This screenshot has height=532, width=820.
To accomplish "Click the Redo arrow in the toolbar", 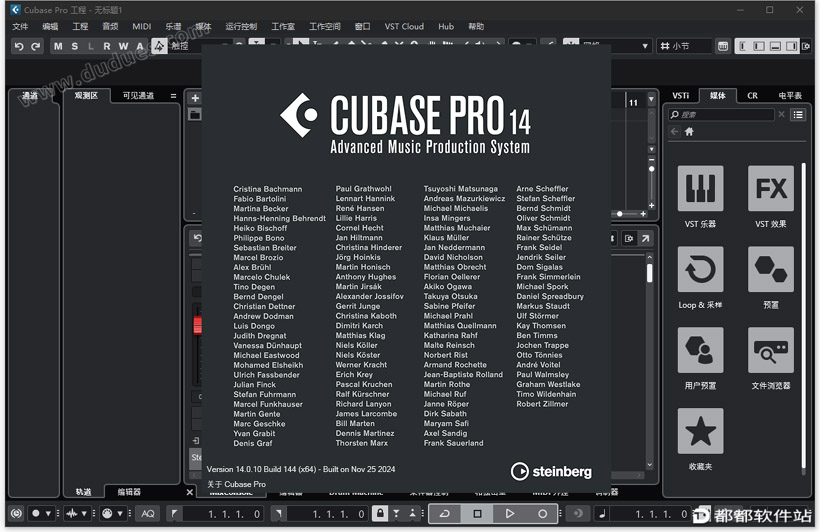I will pos(36,47).
